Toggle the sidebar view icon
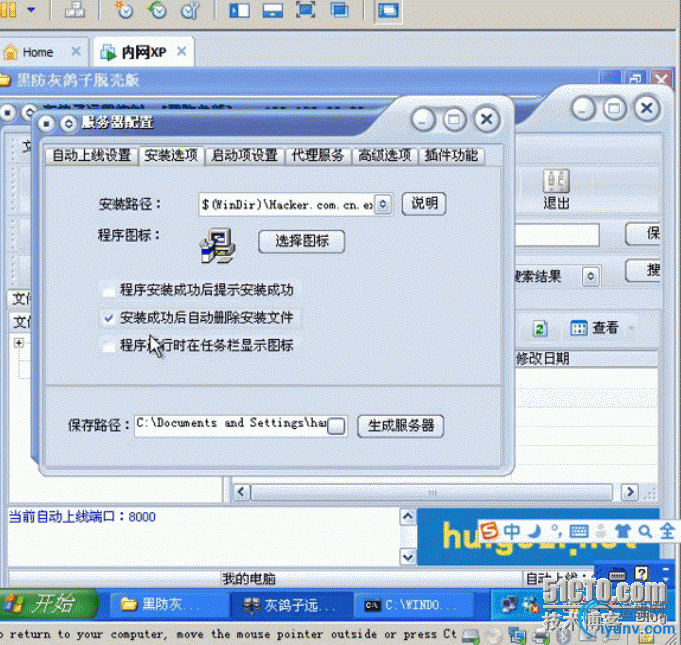Screen dimensions: 681x645 [240, 10]
